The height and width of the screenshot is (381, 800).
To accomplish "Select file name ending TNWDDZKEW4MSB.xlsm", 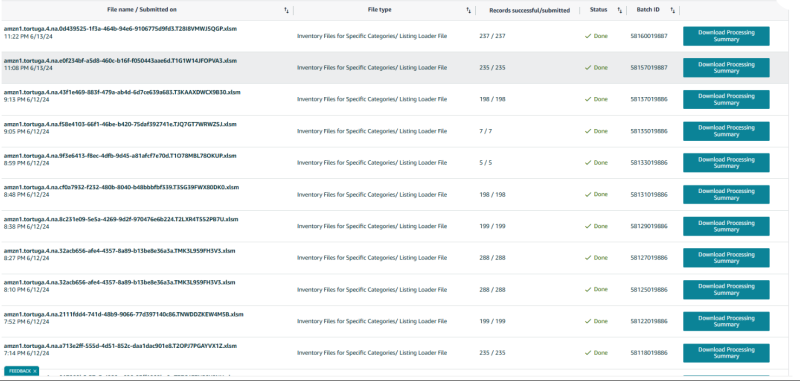I will point(123,314).
